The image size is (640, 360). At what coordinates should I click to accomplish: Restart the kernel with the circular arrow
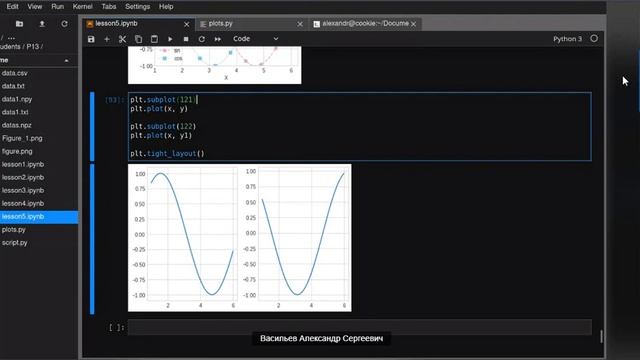click(202, 39)
